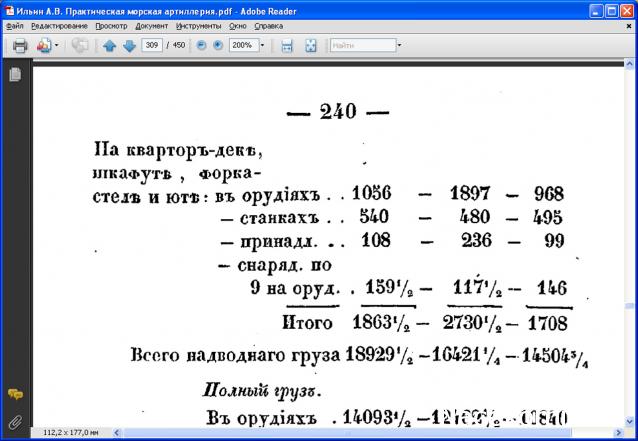Zoom in with the plus button
Viewport: 638px width, 441px height.
pos(218,45)
